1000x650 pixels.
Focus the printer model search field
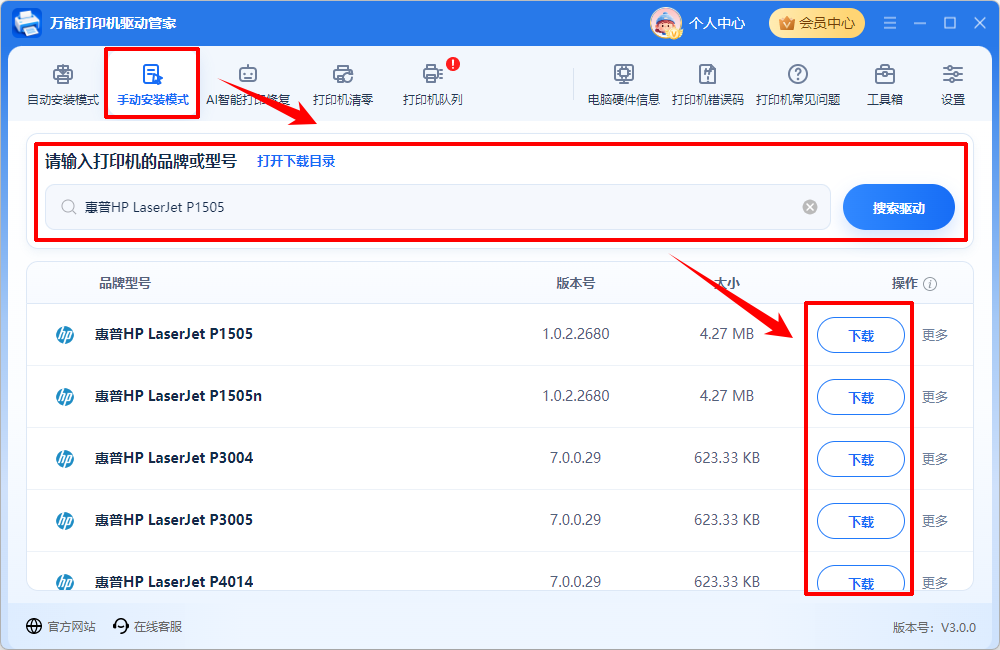[x=438, y=207]
